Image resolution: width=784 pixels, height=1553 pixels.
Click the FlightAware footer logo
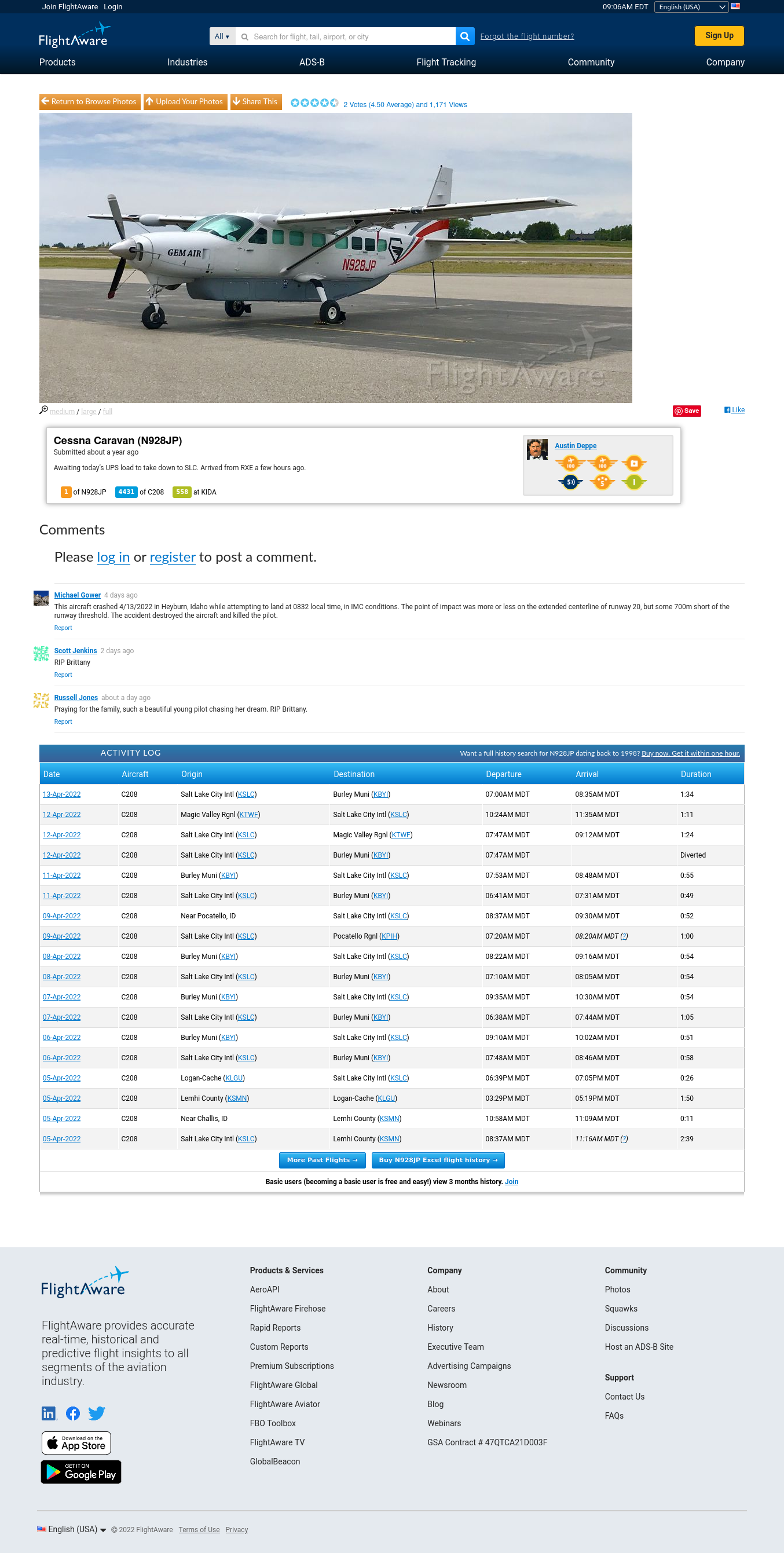(x=85, y=1283)
